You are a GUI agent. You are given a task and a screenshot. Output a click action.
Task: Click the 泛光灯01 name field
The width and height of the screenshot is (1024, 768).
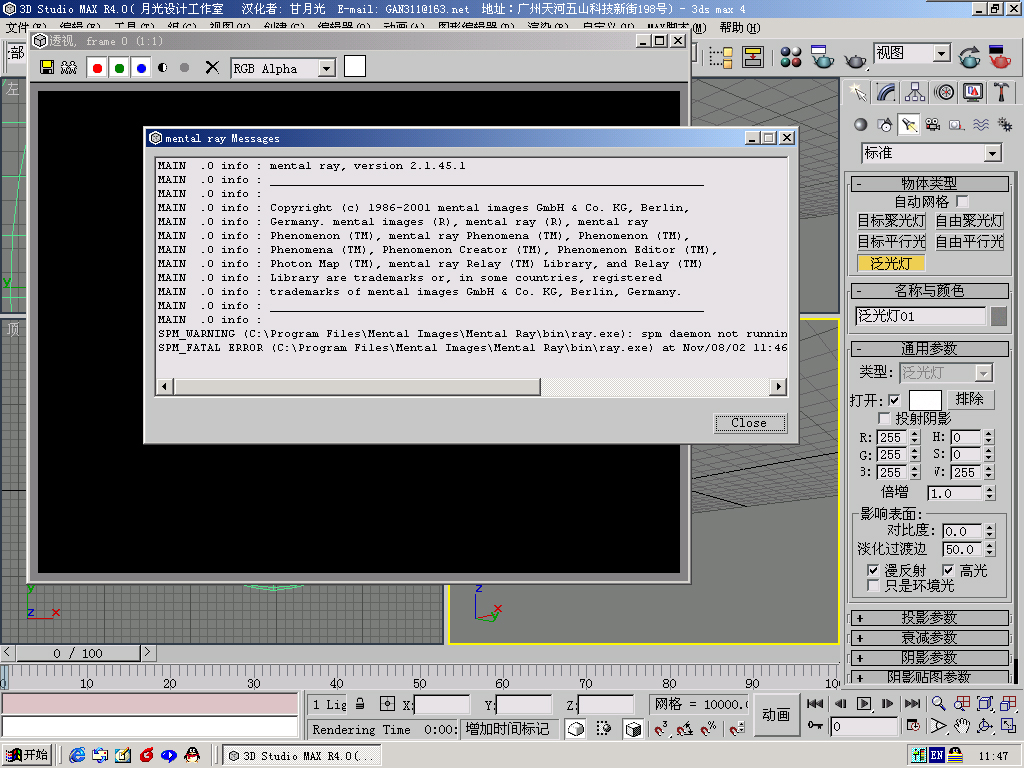920,316
